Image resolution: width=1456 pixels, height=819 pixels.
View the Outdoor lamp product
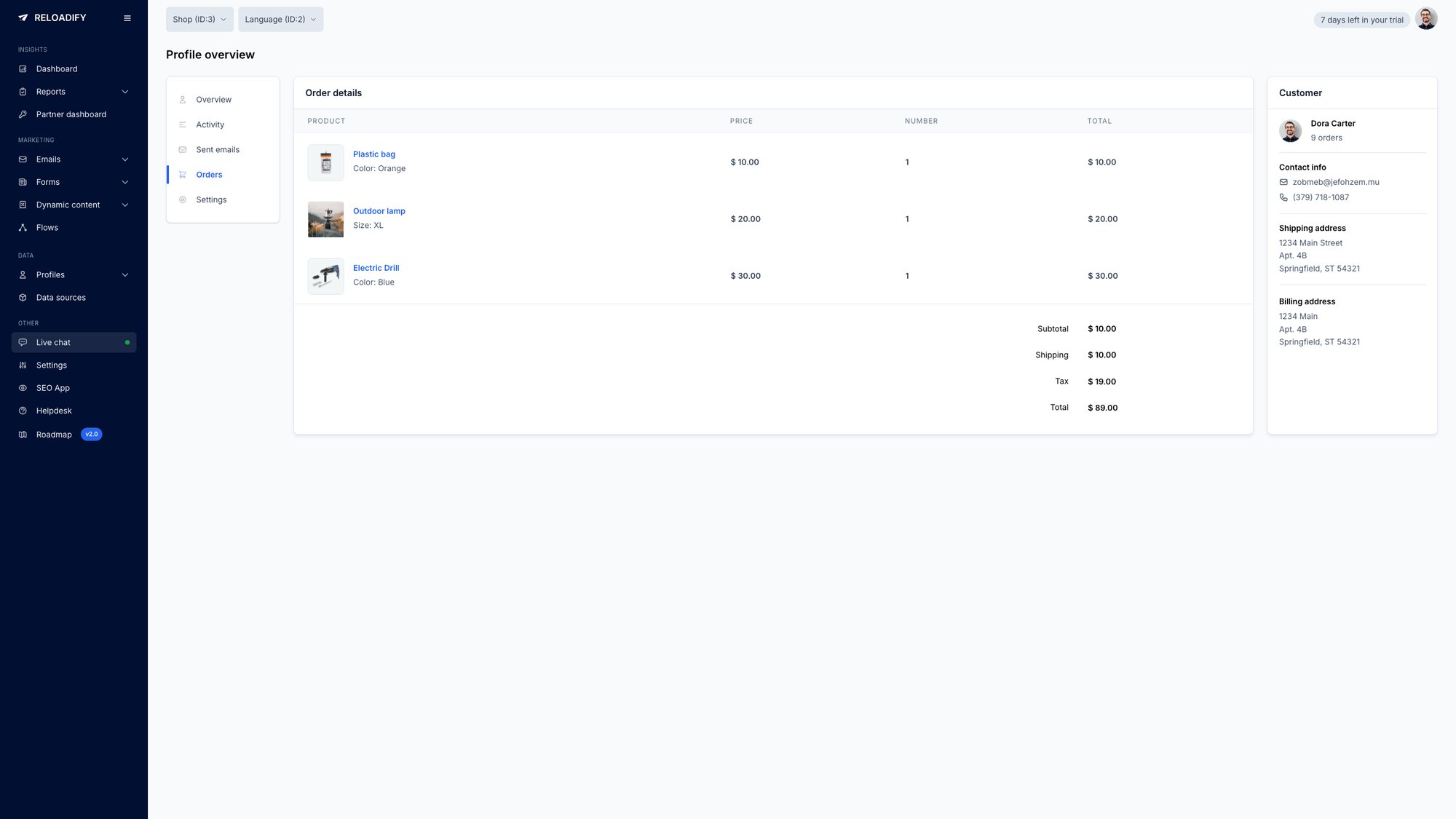tap(379, 210)
